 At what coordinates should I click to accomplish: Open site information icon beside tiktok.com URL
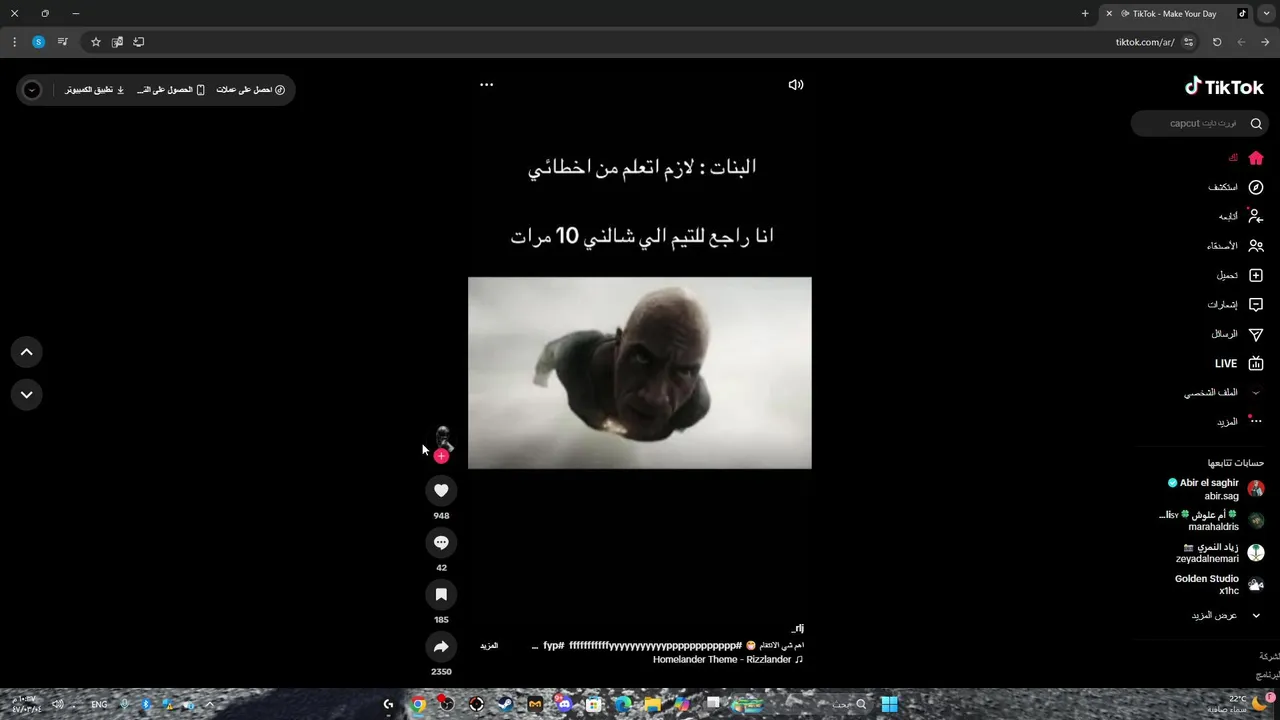pos(1188,42)
